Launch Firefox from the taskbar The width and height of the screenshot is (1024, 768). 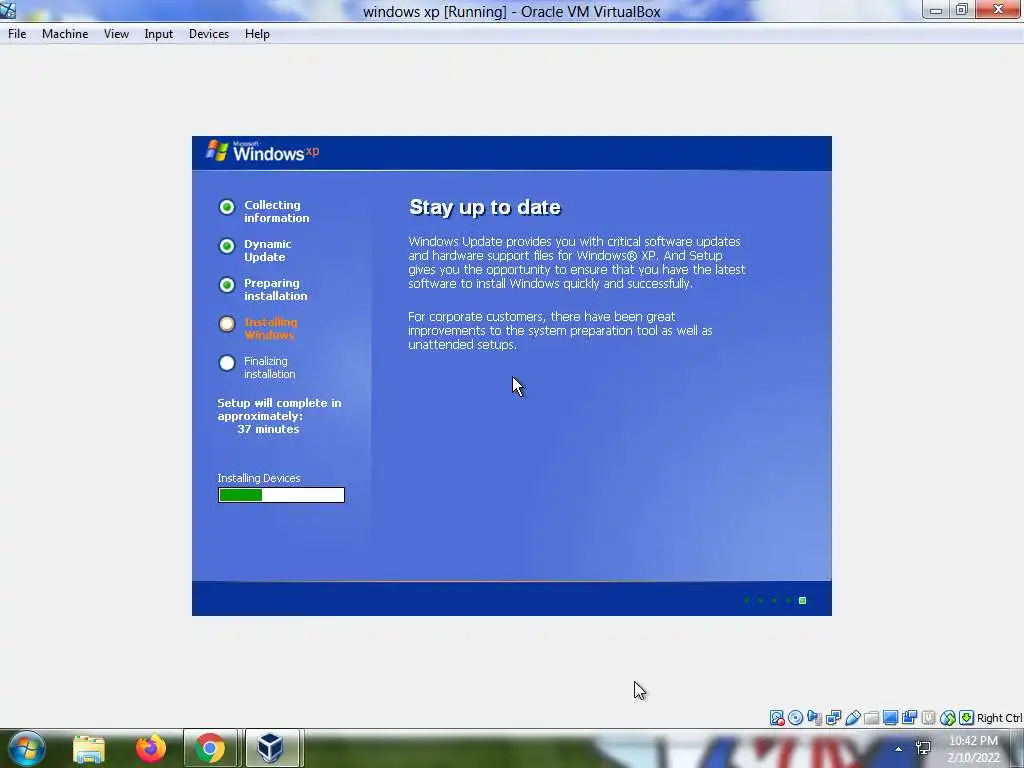click(x=151, y=748)
